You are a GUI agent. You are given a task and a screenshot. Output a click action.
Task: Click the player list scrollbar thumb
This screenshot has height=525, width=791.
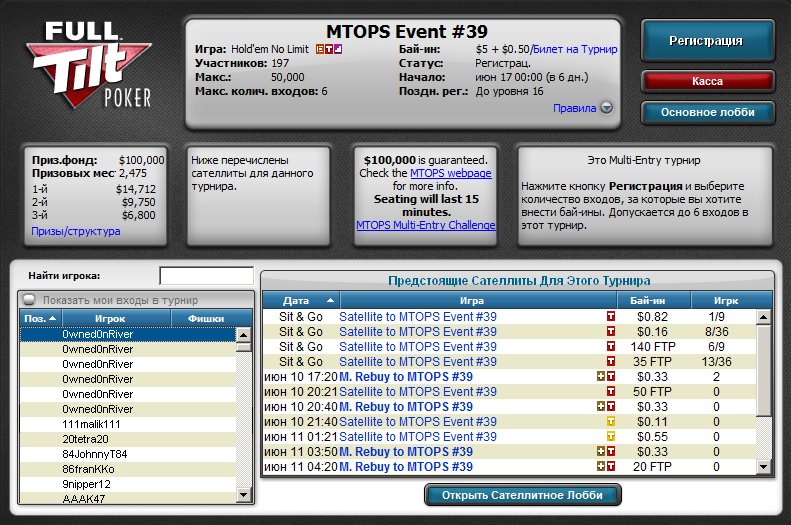coord(244,347)
